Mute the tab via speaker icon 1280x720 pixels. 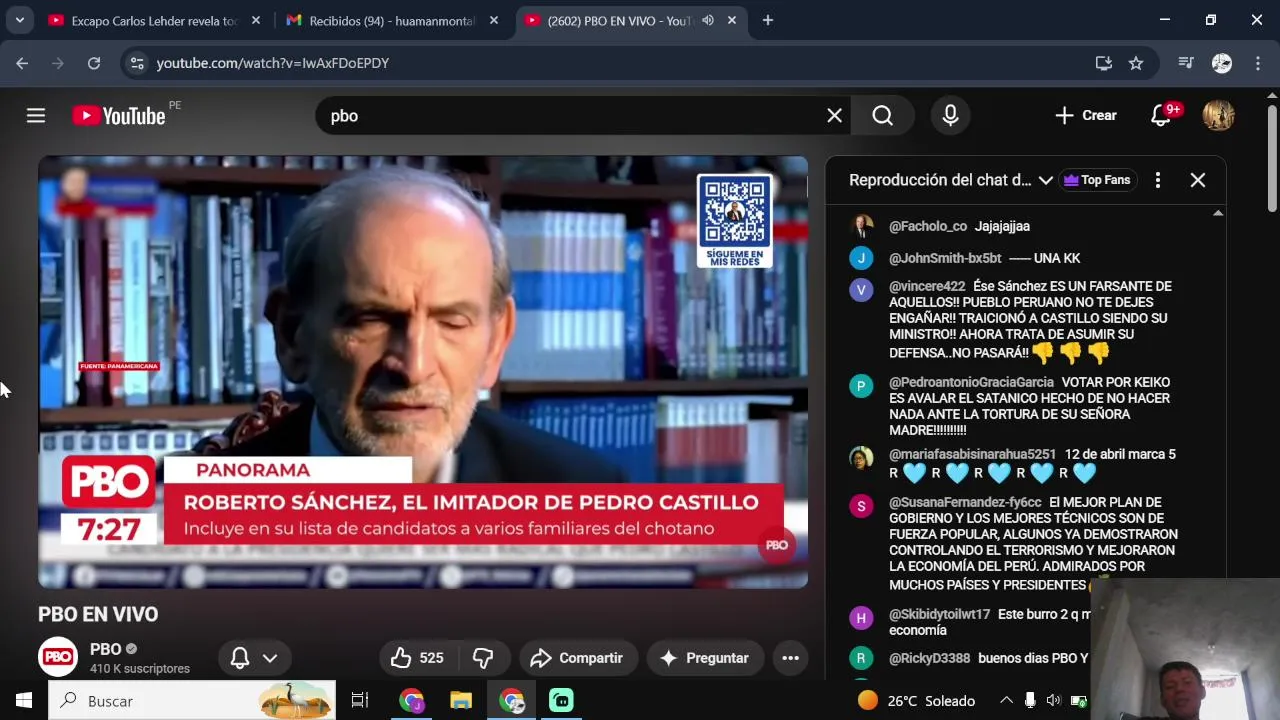pyautogui.click(x=708, y=20)
